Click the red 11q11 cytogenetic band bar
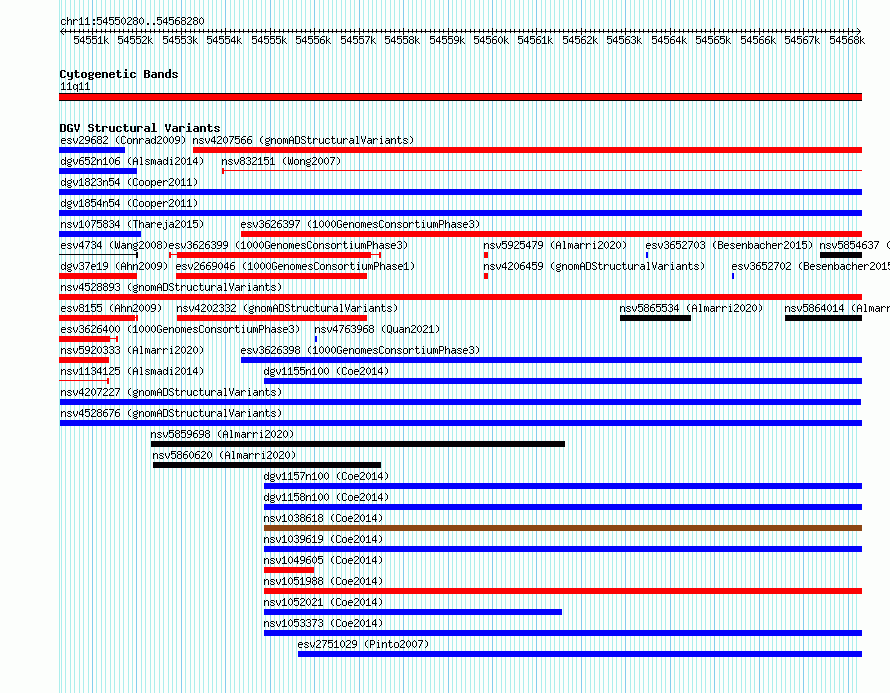This screenshot has height=693, width=890. (460, 97)
